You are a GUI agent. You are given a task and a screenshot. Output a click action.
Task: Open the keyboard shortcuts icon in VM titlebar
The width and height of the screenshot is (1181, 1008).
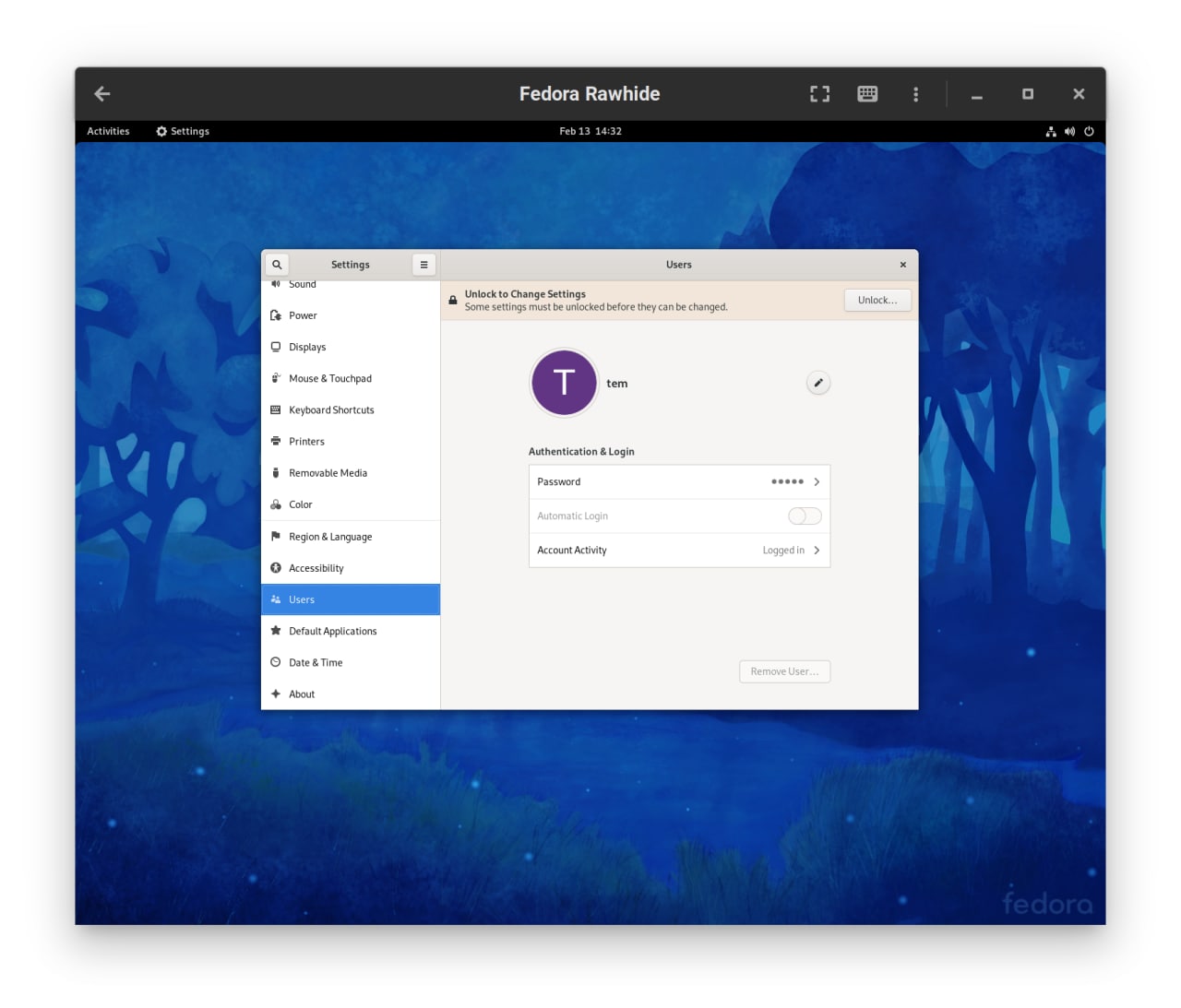click(x=867, y=93)
